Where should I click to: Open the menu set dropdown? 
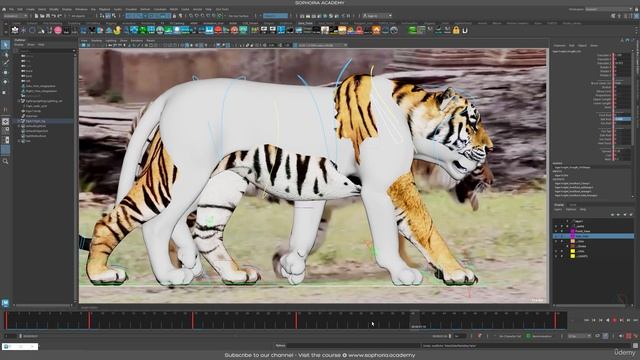(x=15, y=16)
